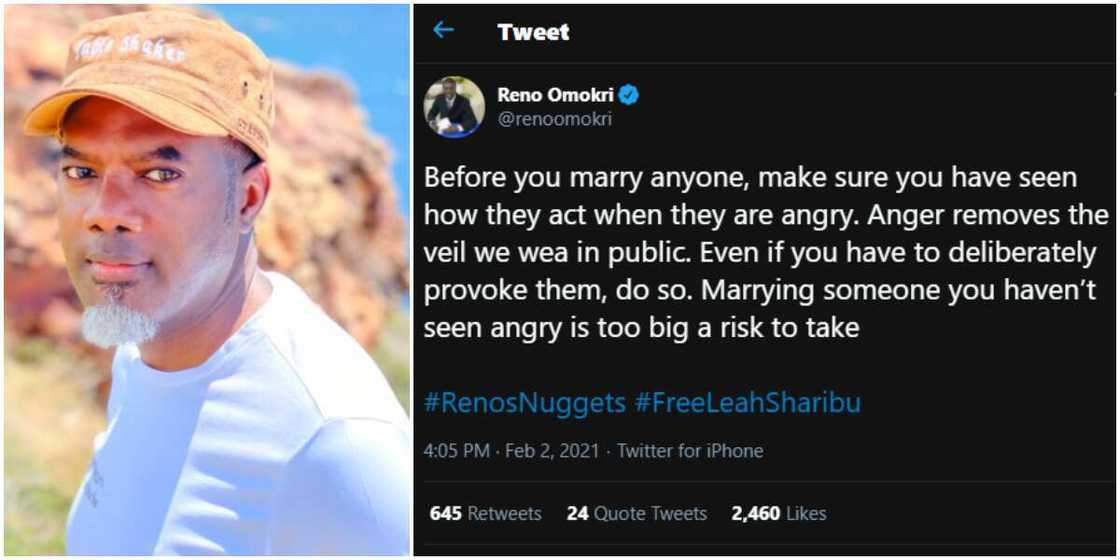Show the 2,460 Likes list
Viewport: 1120px width, 560px height.
(x=779, y=513)
